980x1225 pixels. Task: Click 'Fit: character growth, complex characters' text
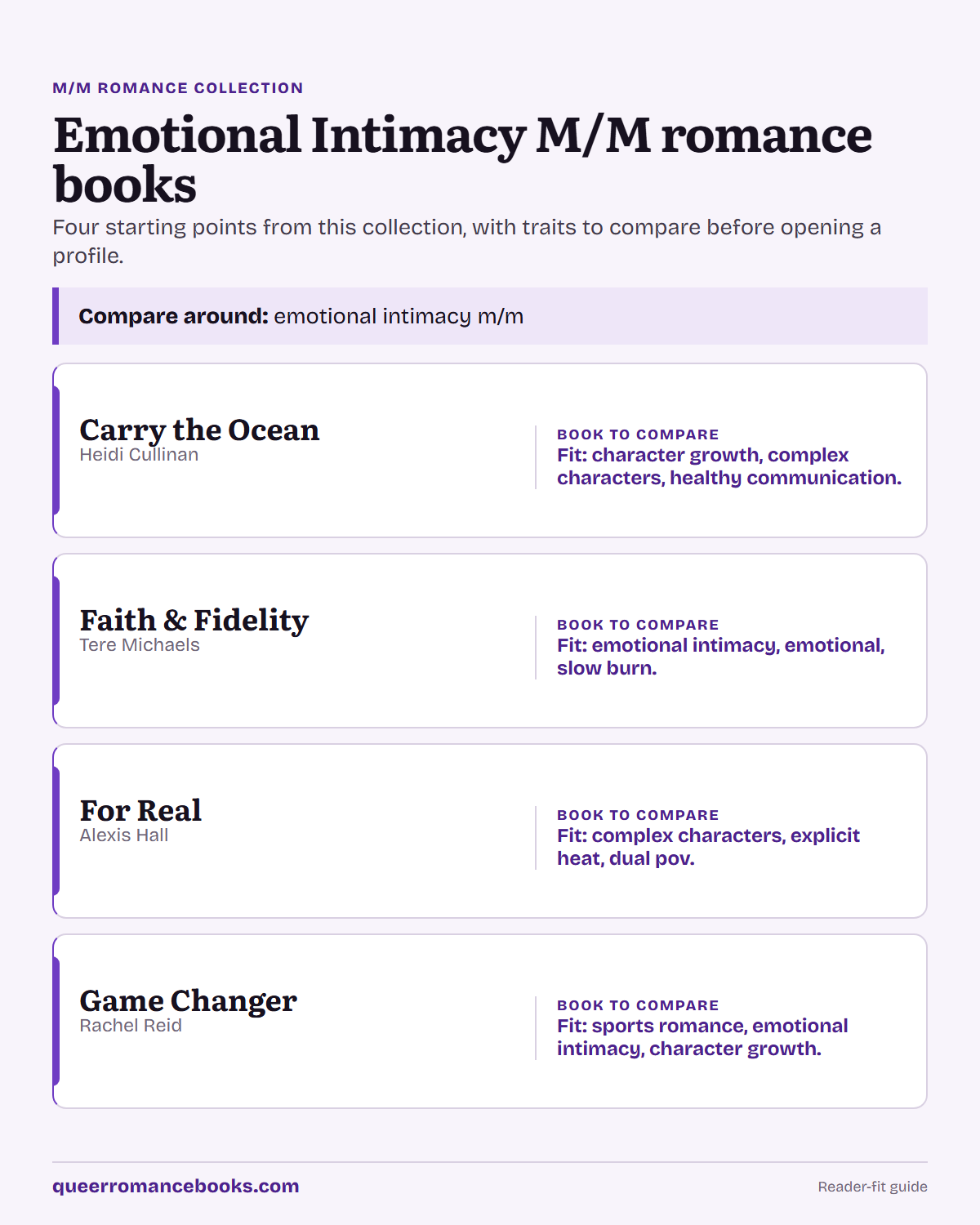[x=729, y=466]
